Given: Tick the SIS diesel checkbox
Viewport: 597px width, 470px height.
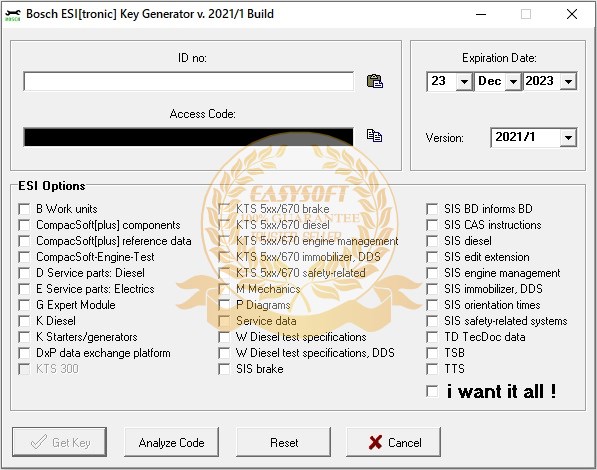Looking at the screenshot, I should point(432,241).
